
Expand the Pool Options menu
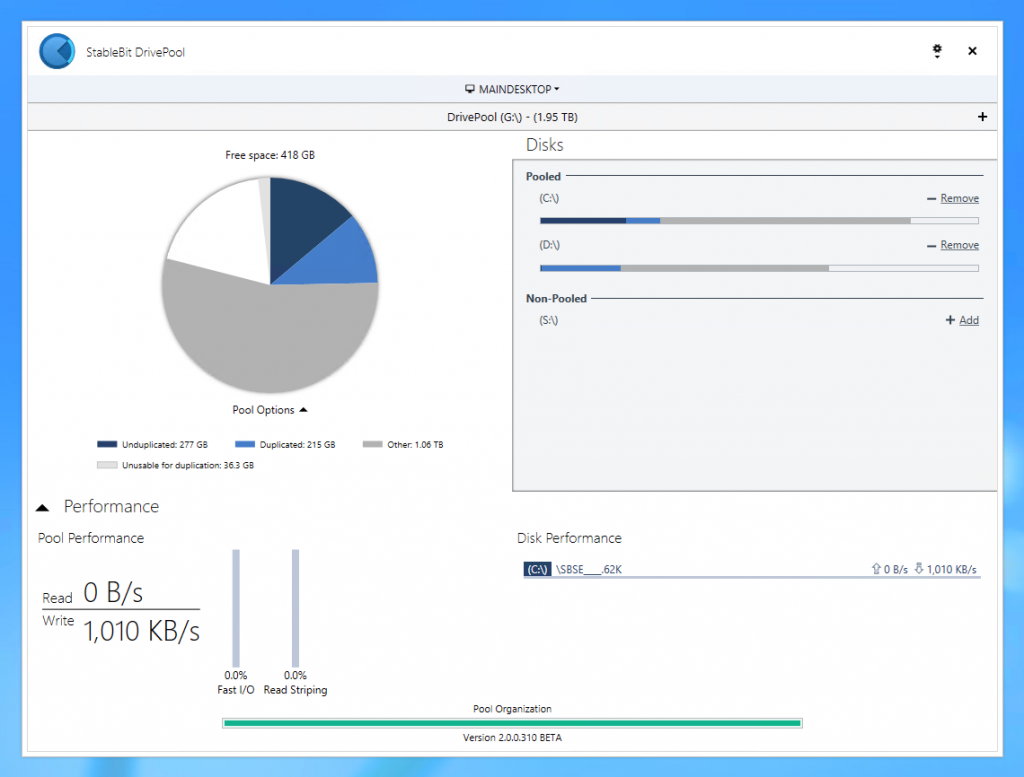coord(270,410)
